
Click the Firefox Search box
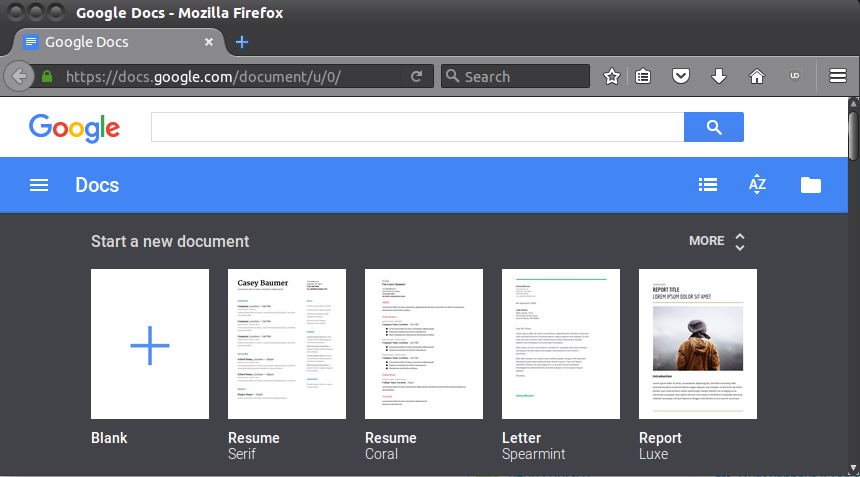pos(516,76)
